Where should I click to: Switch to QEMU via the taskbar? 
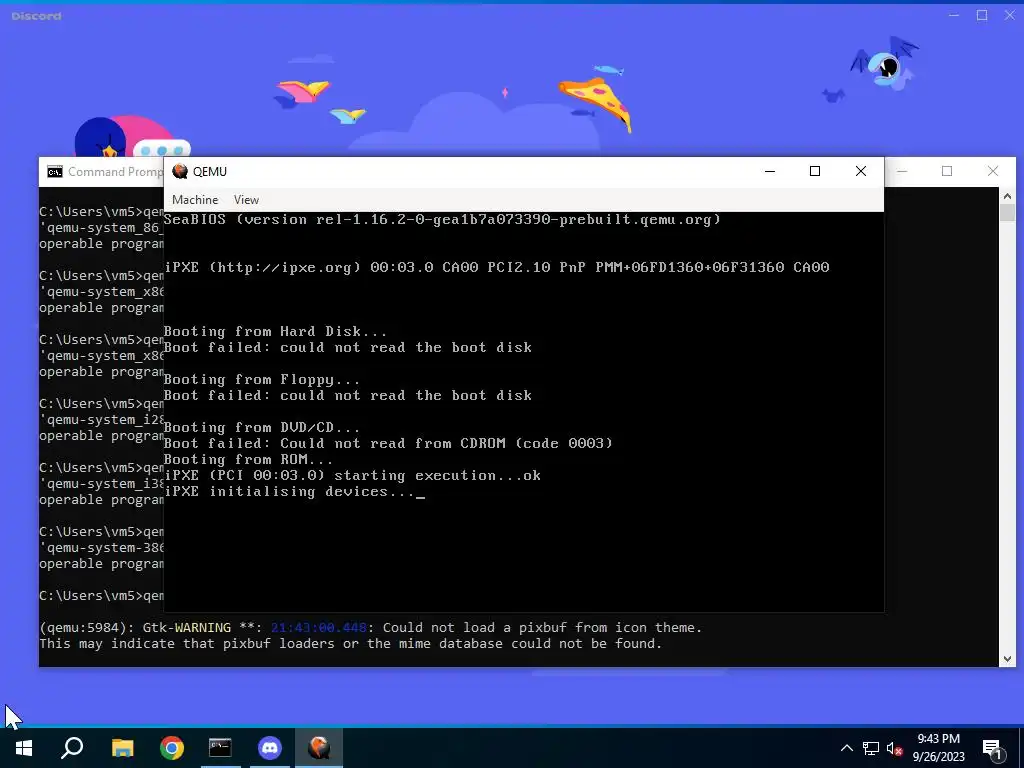(x=319, y=748)
